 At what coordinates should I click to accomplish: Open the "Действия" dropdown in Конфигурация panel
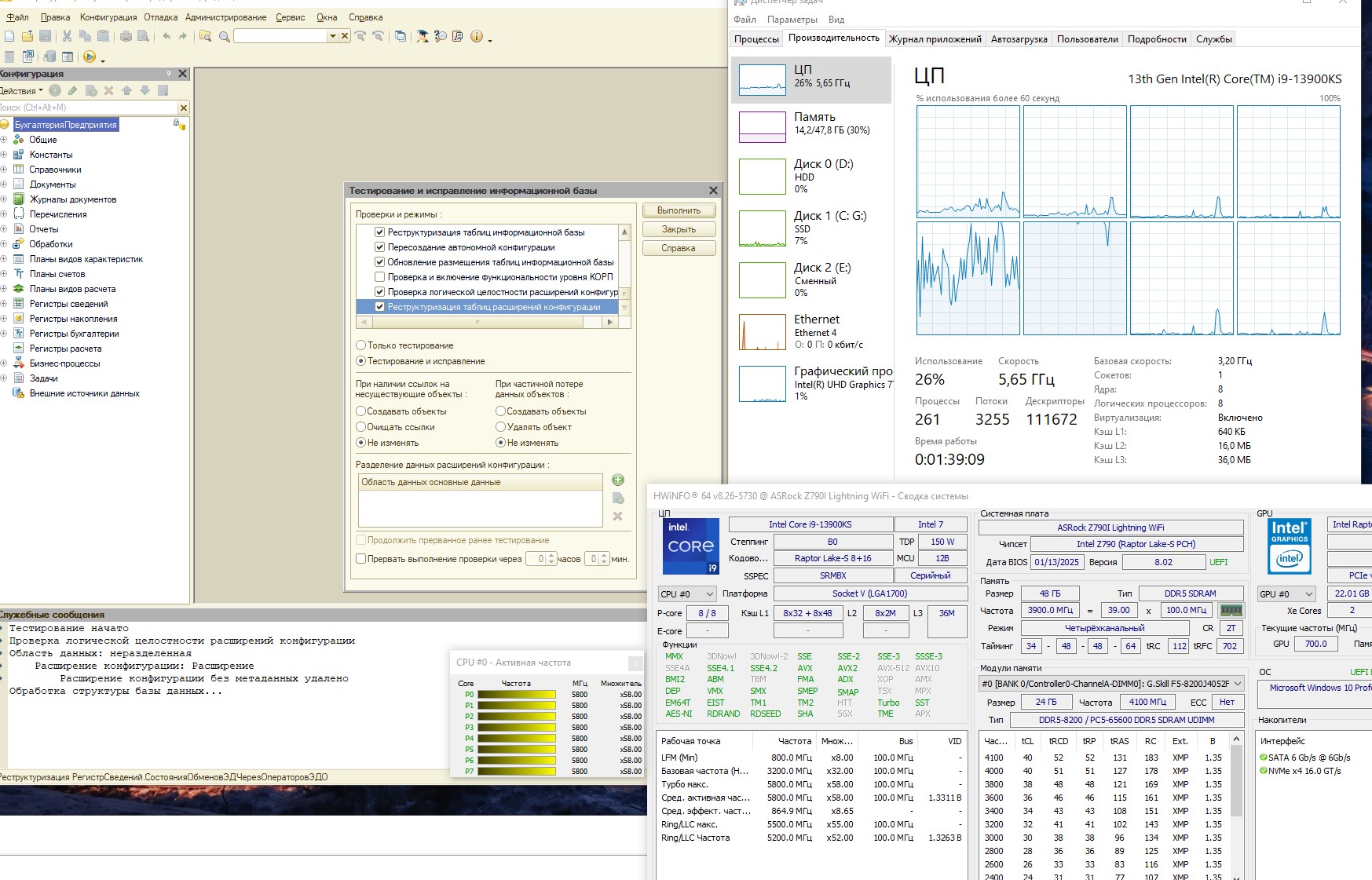point(21,91)
